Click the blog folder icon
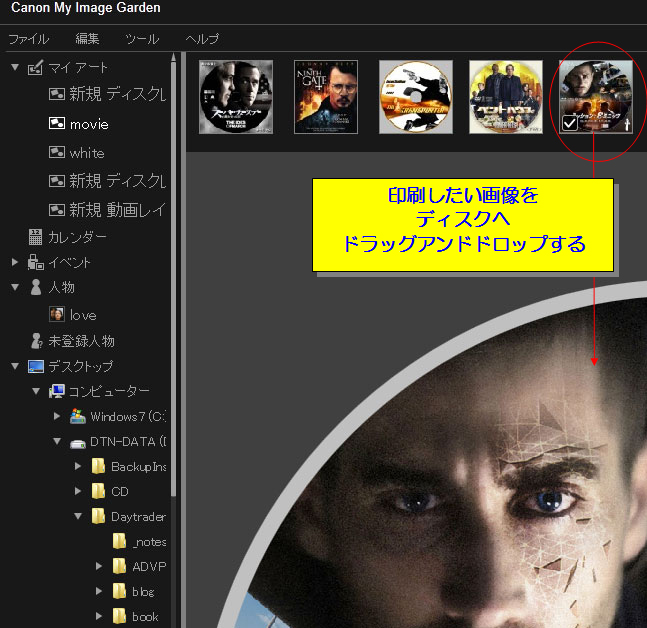This screenshot has width=647, height=628. [119, 591]
